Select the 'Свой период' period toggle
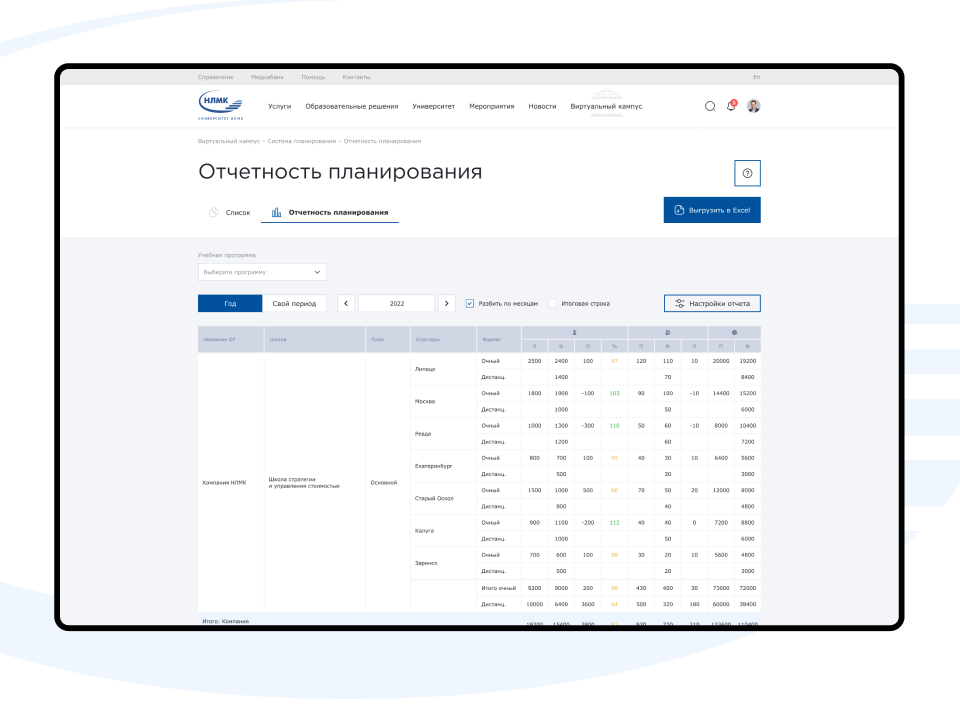The width and height of the screenshot is (960, 726). (x=294, y=303)
